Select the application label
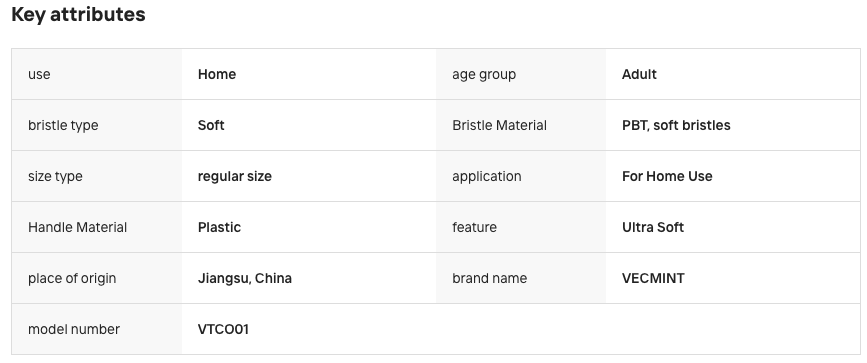867x363 pixels. tap(487, 177)
